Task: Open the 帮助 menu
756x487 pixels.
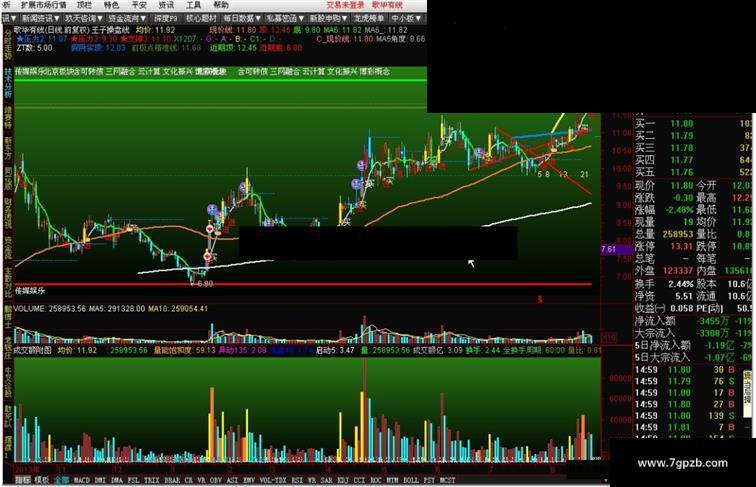Action: [x=221, y=5]
